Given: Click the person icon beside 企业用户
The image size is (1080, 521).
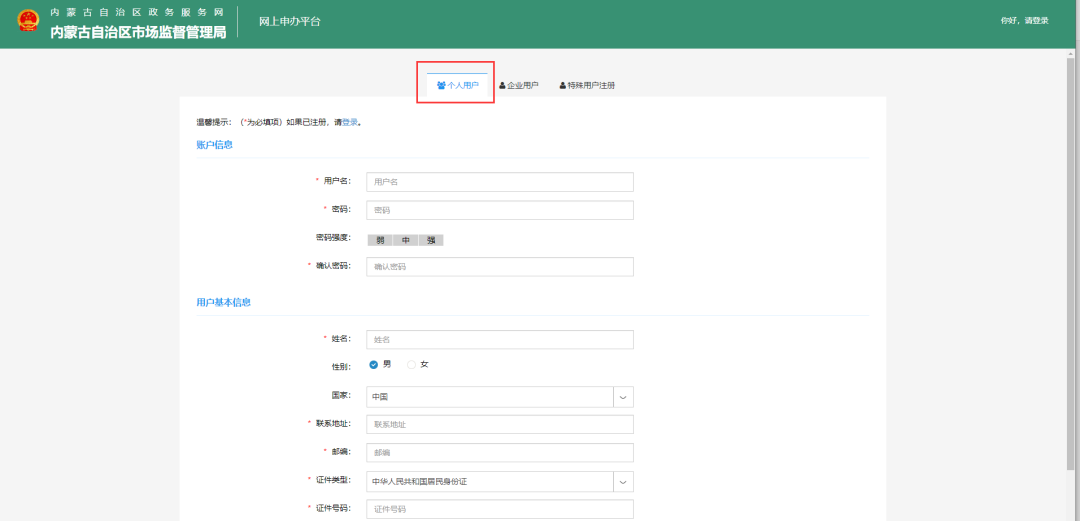Looking at the screenshot, I should [x=502, y=85].
